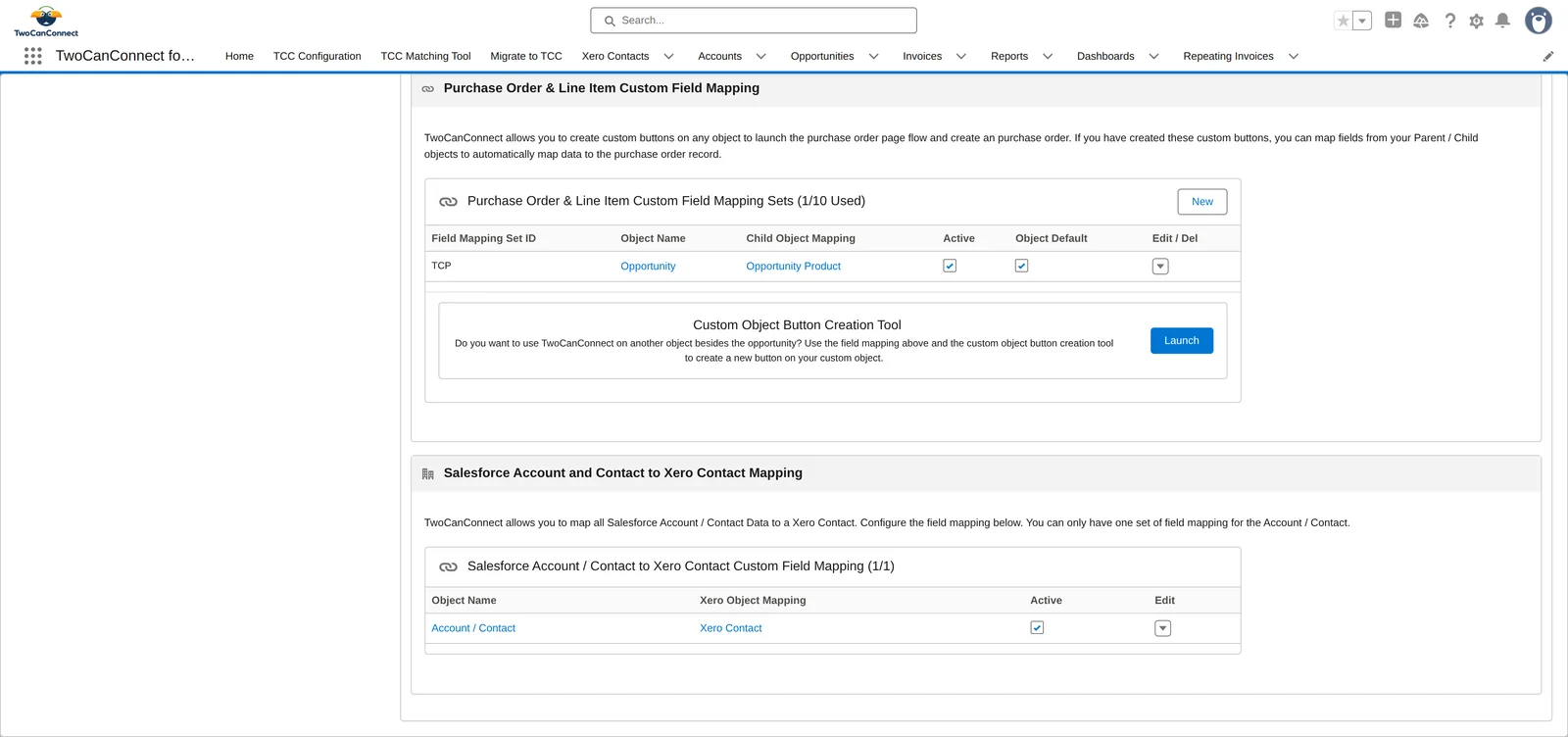Open Edit / Del dropdown for TCP

point(1160,267)
